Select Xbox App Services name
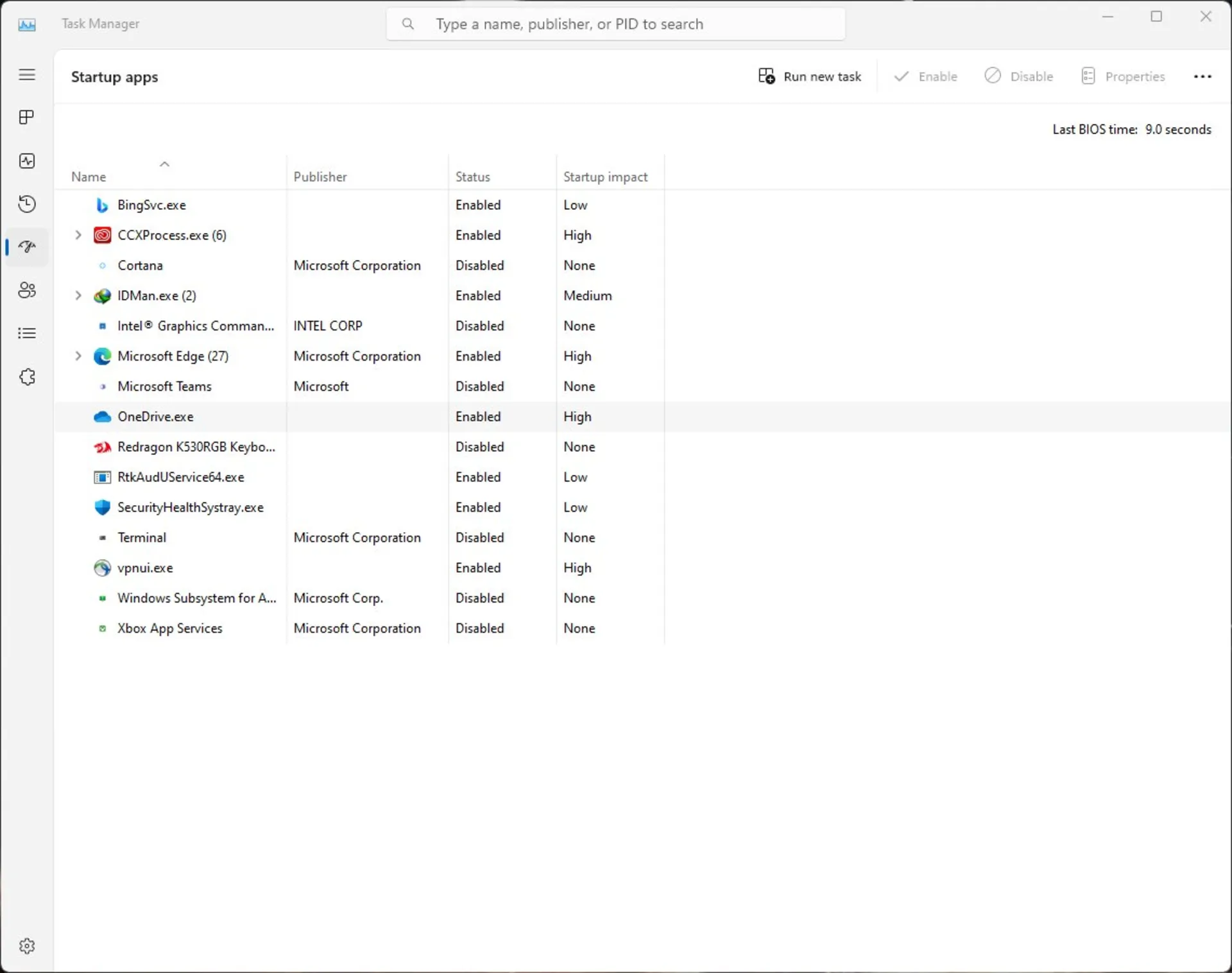 (170, 628)
